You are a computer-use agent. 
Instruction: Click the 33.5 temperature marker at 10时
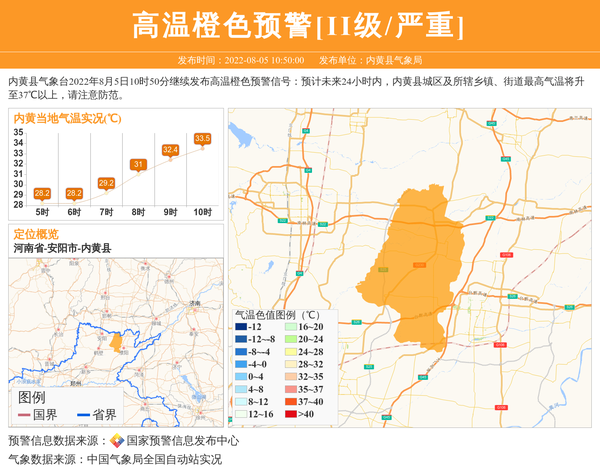click(x=202, y=138)
